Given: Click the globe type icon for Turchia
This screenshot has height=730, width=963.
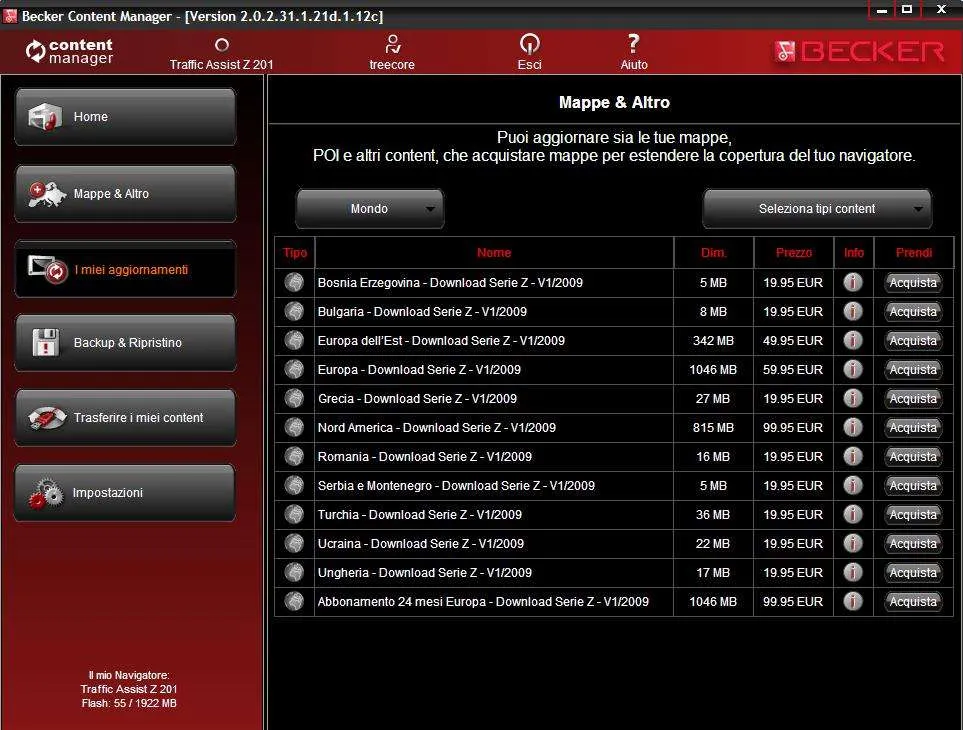Looking at the screenshot, I should (295, 514).
